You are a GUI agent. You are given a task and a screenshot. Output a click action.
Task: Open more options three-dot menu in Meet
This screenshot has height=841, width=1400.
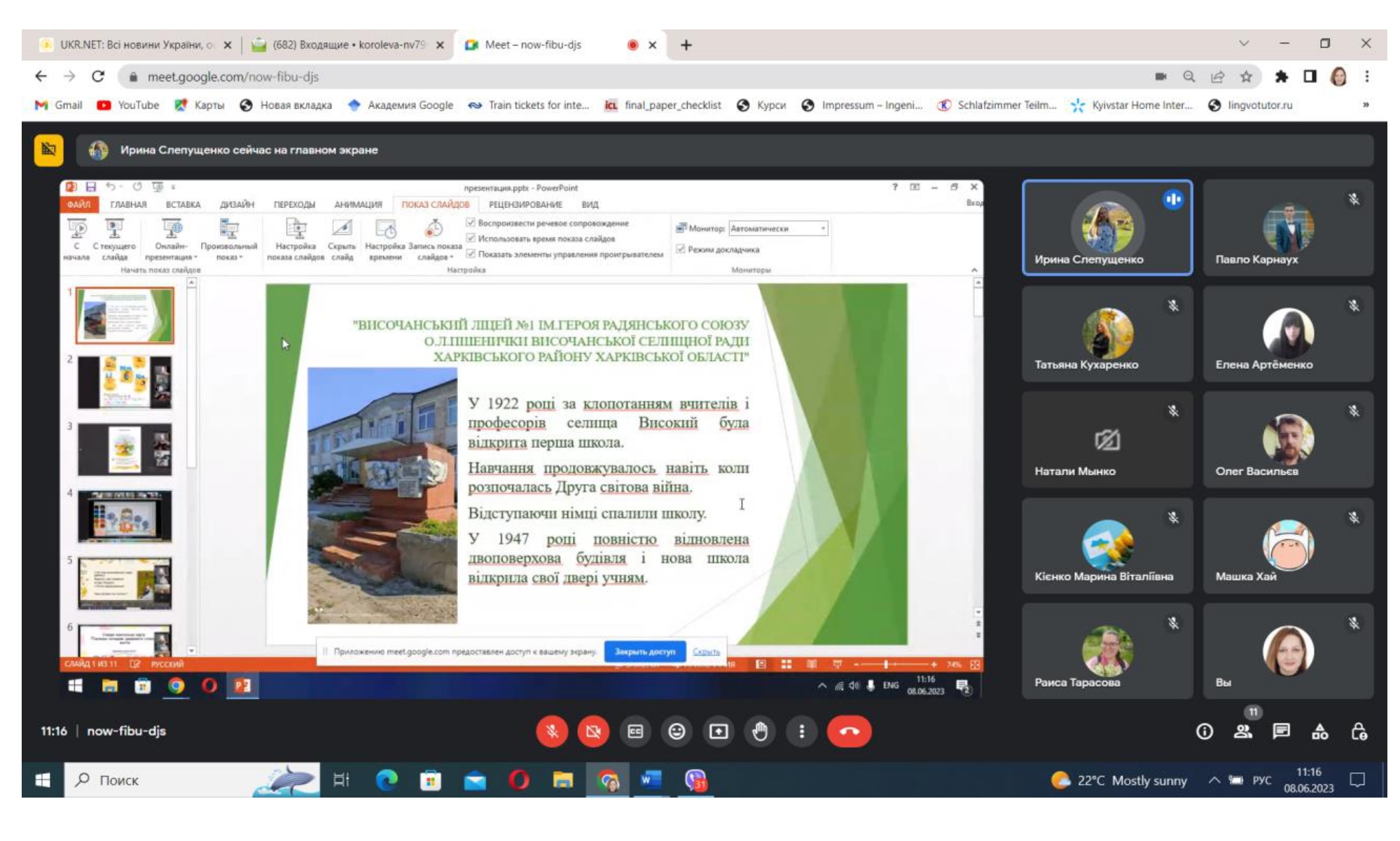[802, 732]
